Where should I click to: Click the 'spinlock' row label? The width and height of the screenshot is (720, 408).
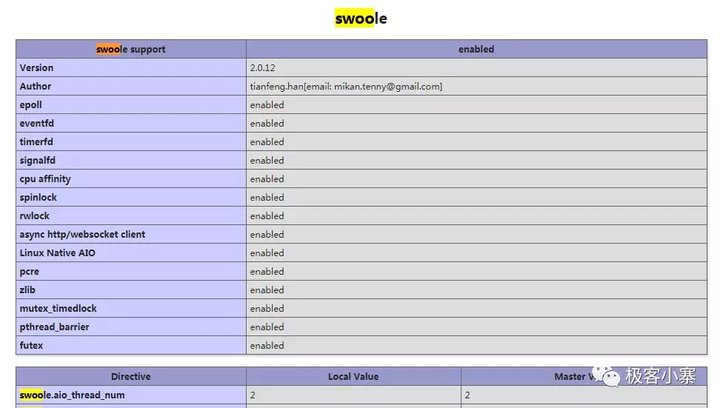point(38,197)
